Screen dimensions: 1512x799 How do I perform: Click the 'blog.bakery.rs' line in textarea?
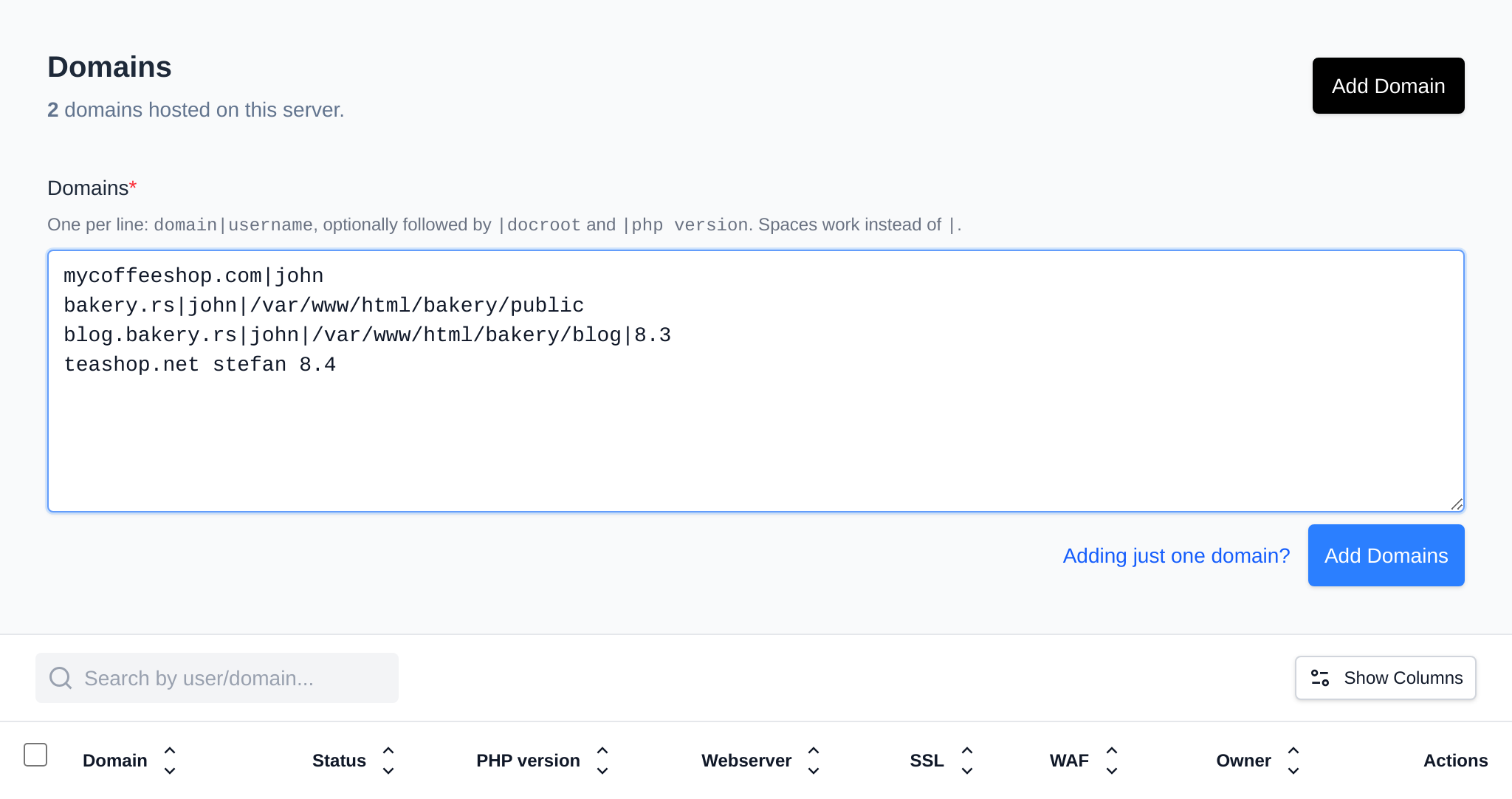(367, 335)
